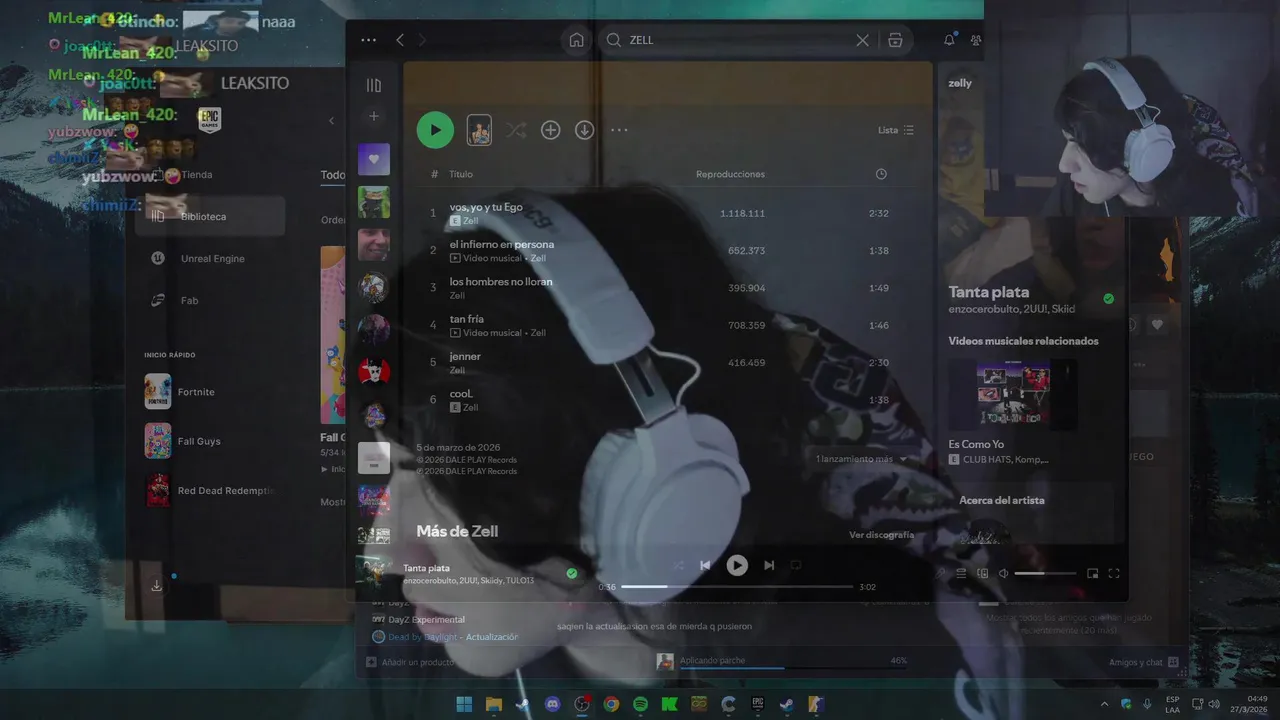
Task: Open Epic Games downloads arrow icon
Action: pyautogui.click(x=156, y=585)
